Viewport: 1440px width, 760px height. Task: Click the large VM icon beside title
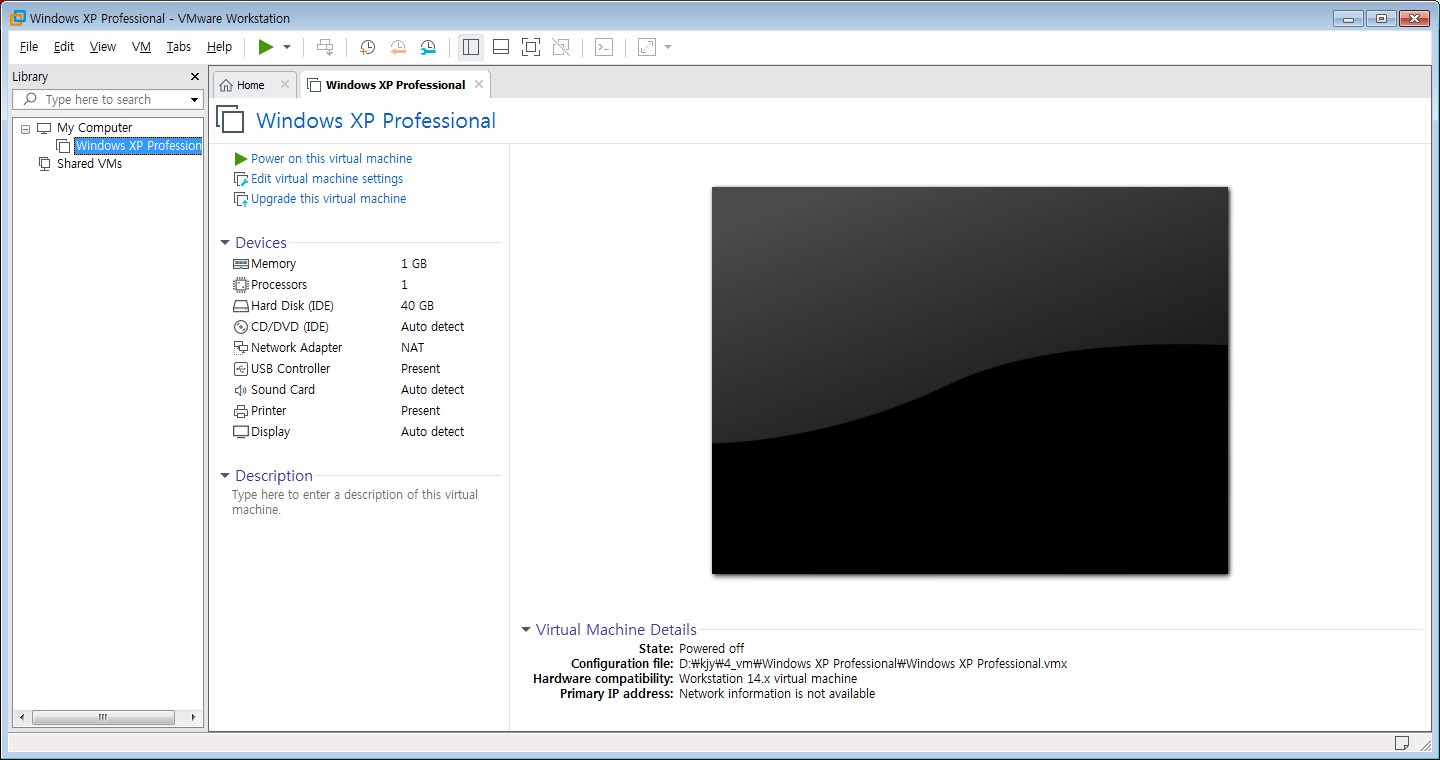pyautogui.click(x=230, y=119)
